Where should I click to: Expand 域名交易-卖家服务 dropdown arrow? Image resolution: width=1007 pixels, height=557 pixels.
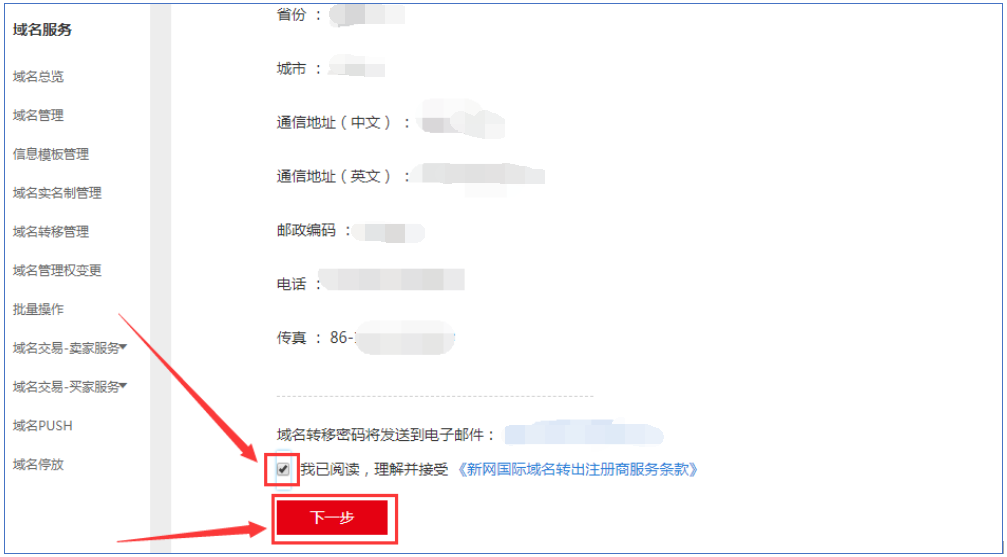(x=123, y=348)
